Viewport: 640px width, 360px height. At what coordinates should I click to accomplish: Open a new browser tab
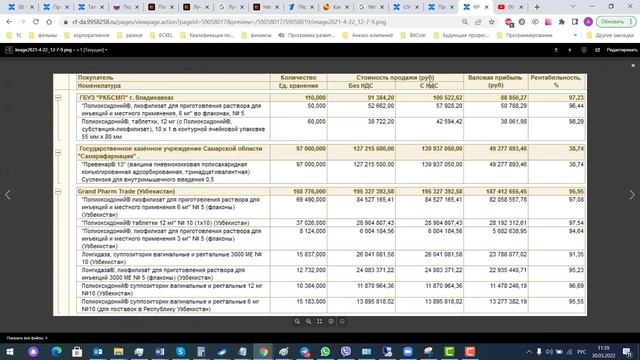click(x=537, y=7)
